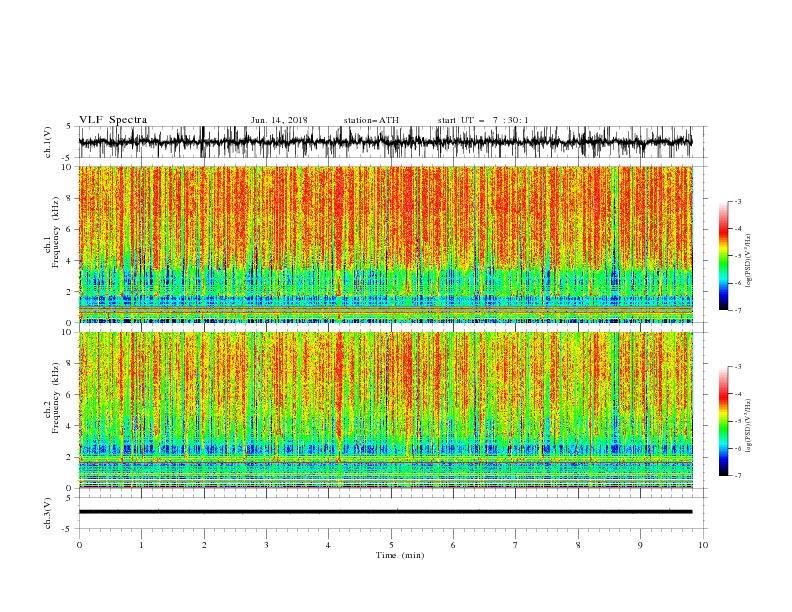Click the ch.1 voltage waveform trace

[x=385, y=142]
